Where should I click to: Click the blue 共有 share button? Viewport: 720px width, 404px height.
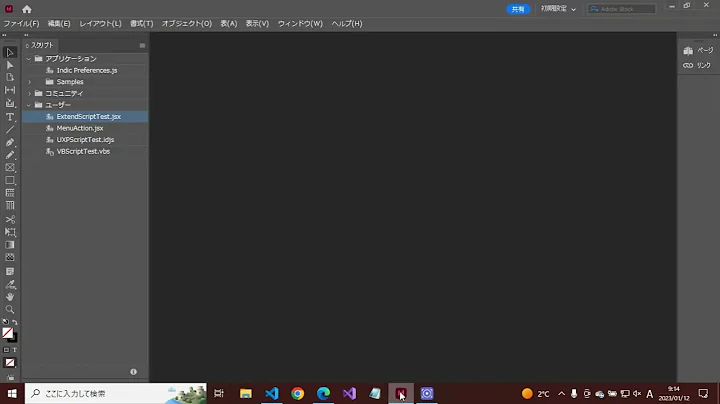518,9
